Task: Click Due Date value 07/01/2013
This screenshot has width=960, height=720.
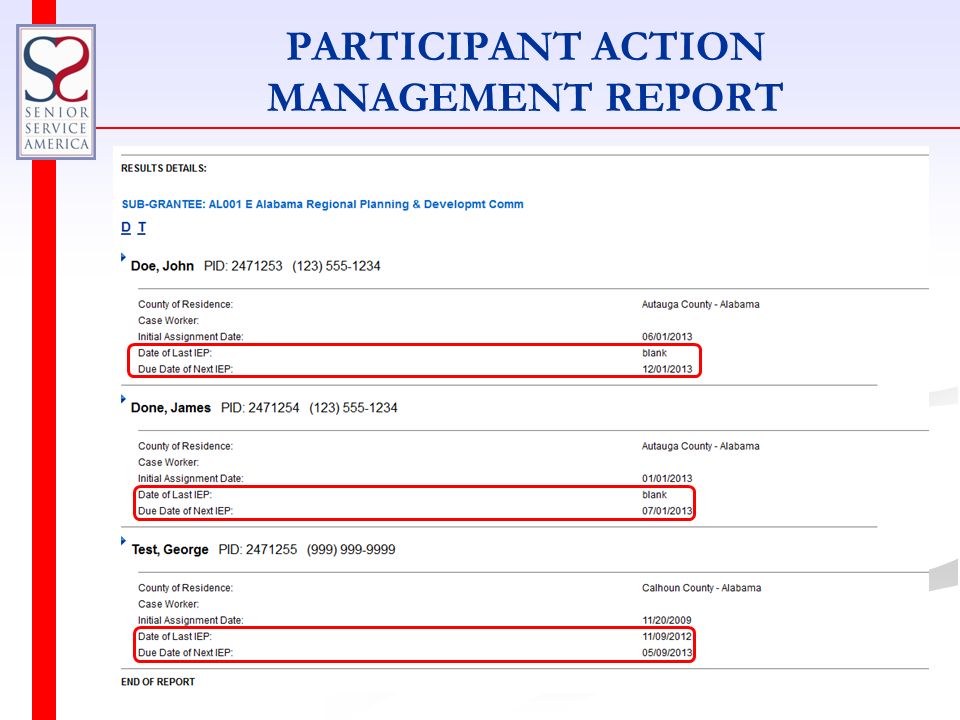Action: coord(667,511)
